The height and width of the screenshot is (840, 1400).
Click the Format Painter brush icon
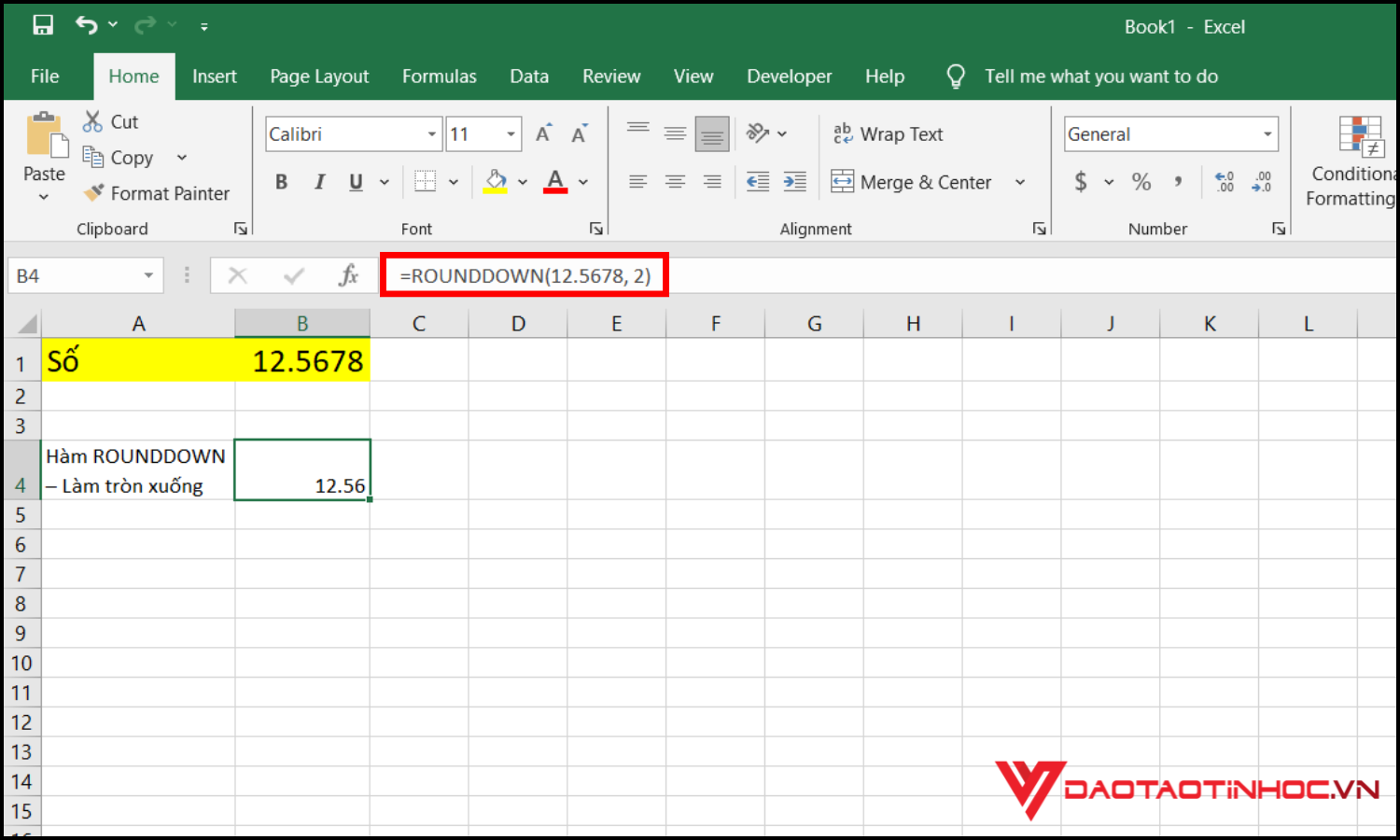click(x=93, y=192)
